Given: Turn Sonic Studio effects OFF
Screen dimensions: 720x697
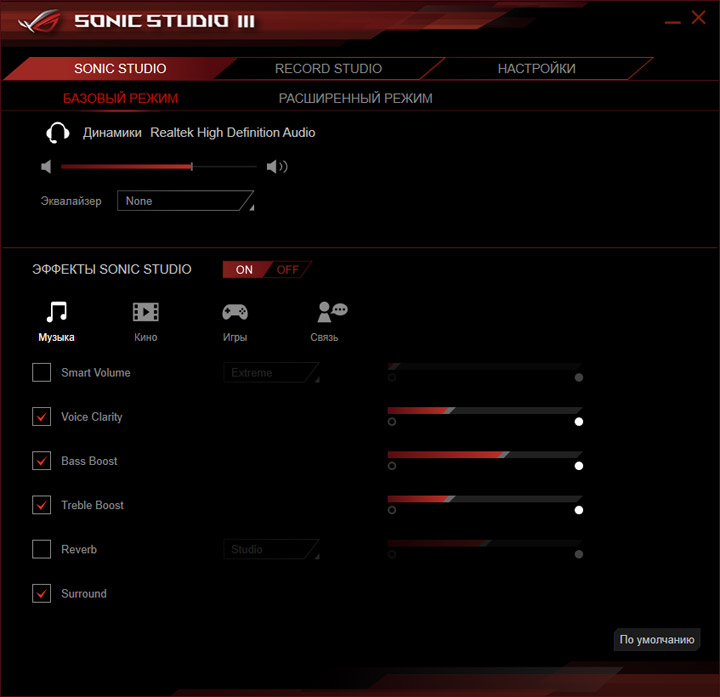Looking at the screenshot, I should pyautogui.click(x=288, y=270).
